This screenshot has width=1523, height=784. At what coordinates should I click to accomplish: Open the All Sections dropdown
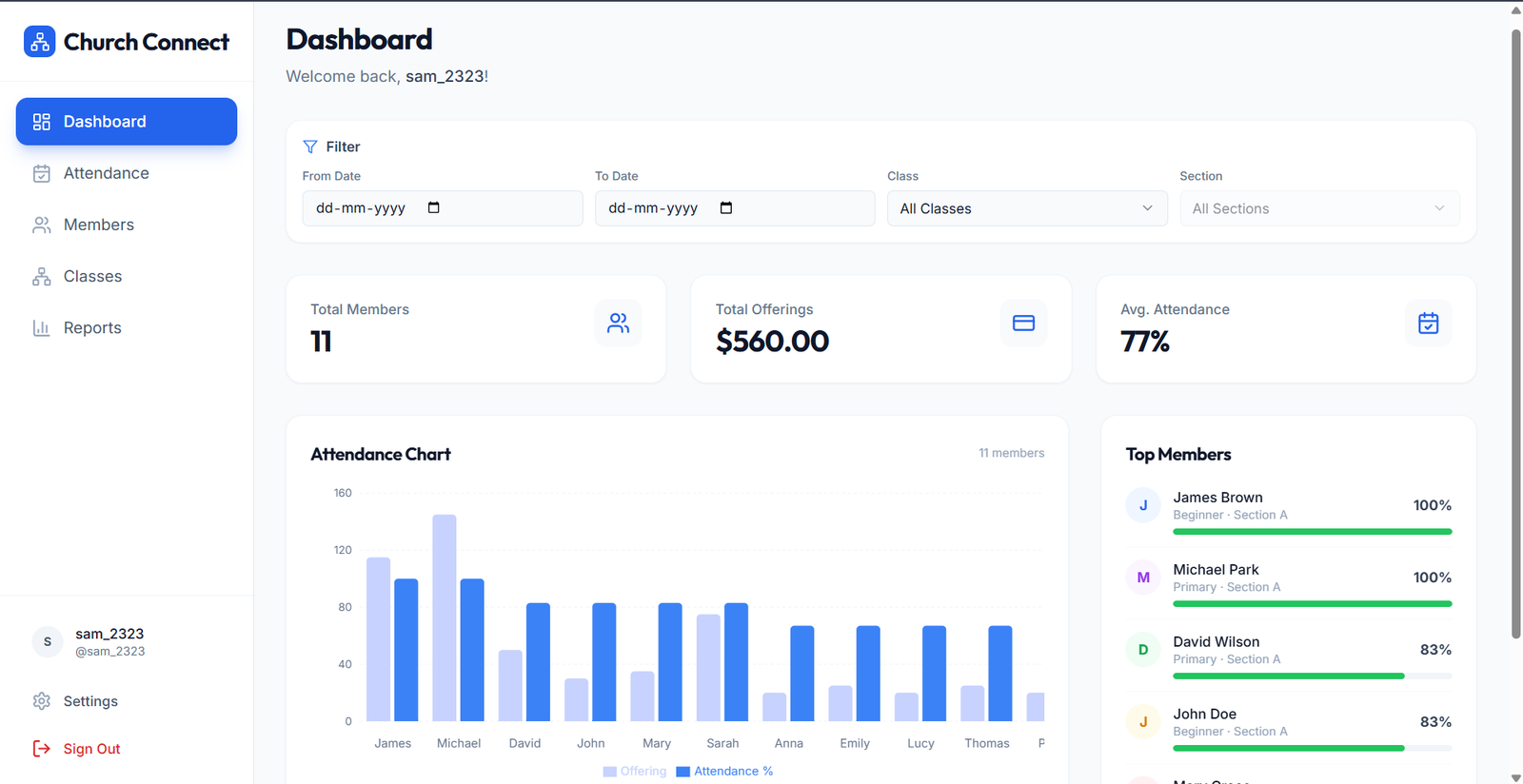[x=1319, y=208]
